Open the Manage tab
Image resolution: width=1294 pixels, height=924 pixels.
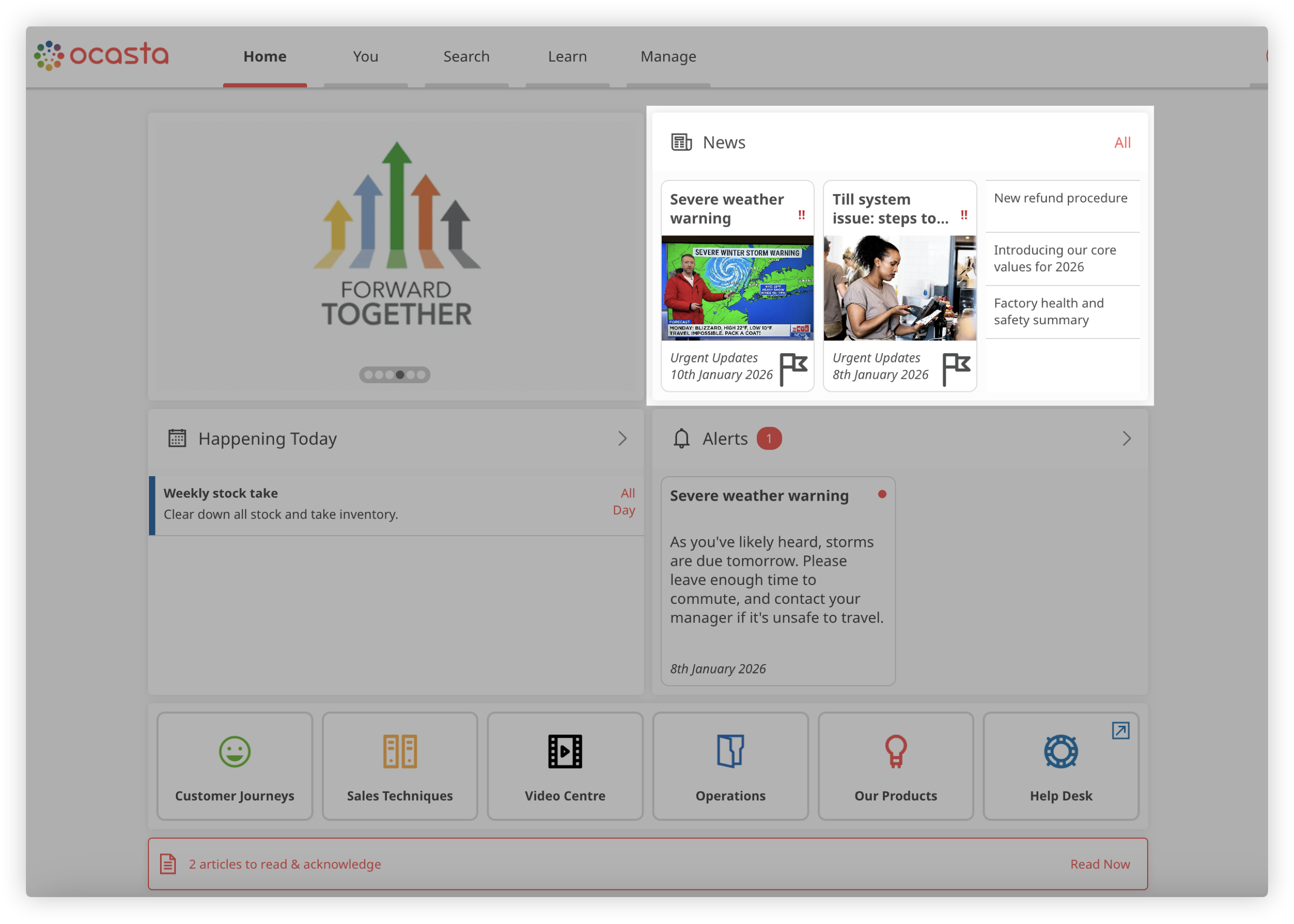click(x=668, y=57)
